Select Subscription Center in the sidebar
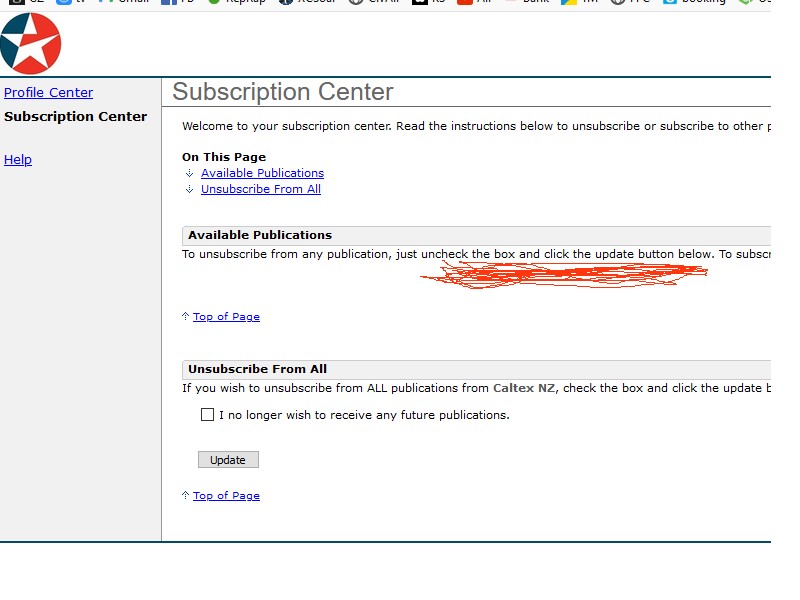The width and height of the screenshot is (800, 600). coord(75,116)
